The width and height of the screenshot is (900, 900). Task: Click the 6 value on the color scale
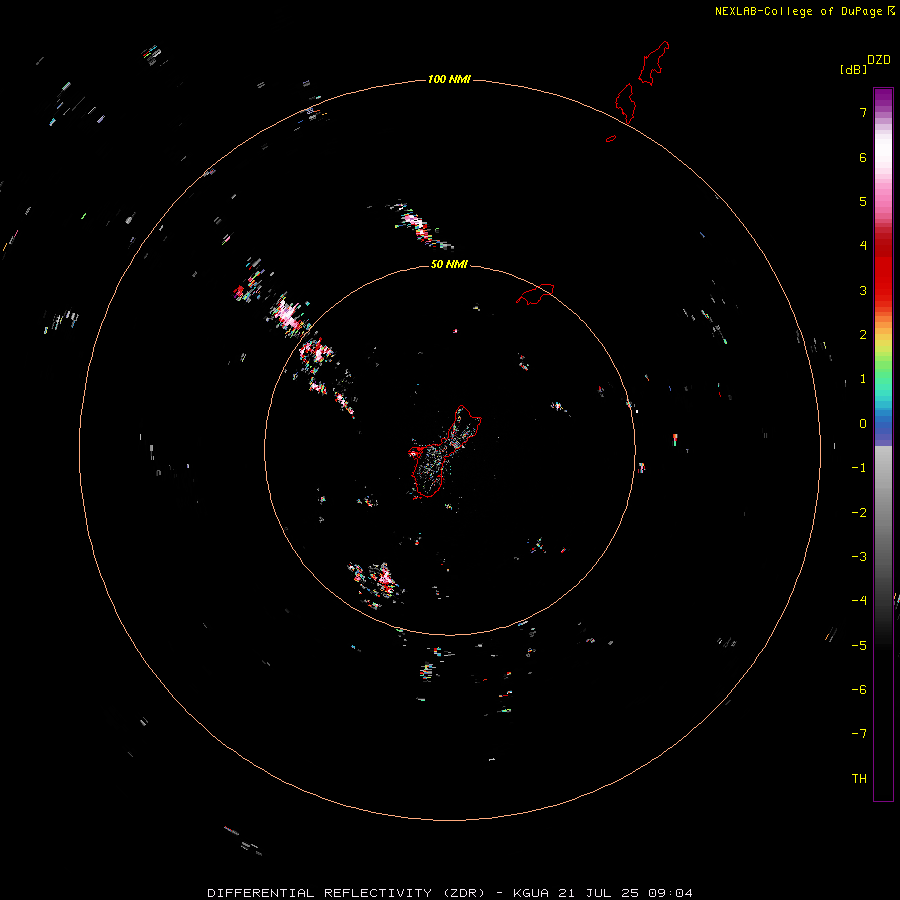(863, 157)
